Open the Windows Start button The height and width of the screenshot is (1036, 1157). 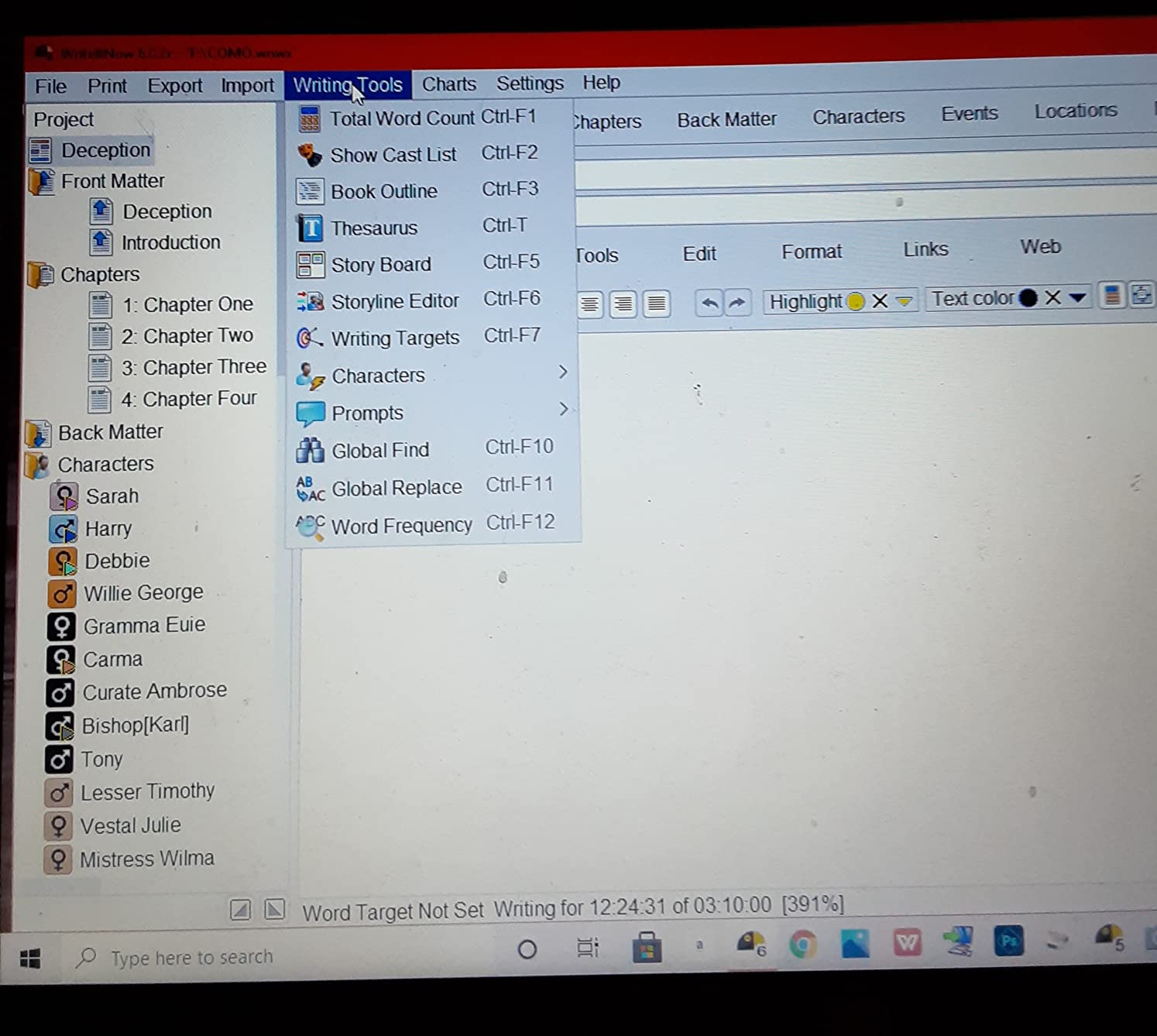pyautogui.click(x=30, y=959)
